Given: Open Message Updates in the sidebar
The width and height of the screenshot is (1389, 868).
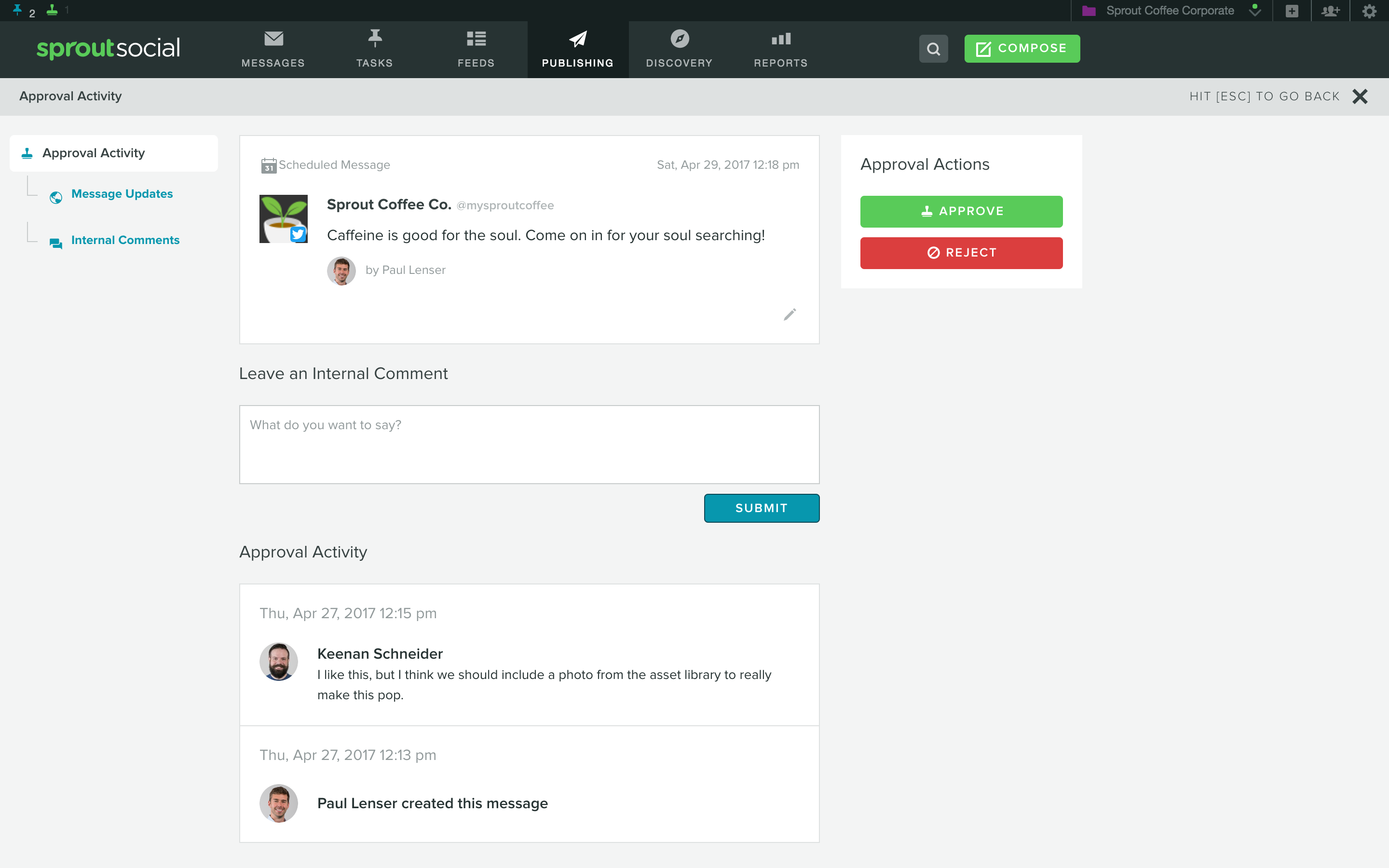Looking at the screenshot, I should (x=122, y=194).
